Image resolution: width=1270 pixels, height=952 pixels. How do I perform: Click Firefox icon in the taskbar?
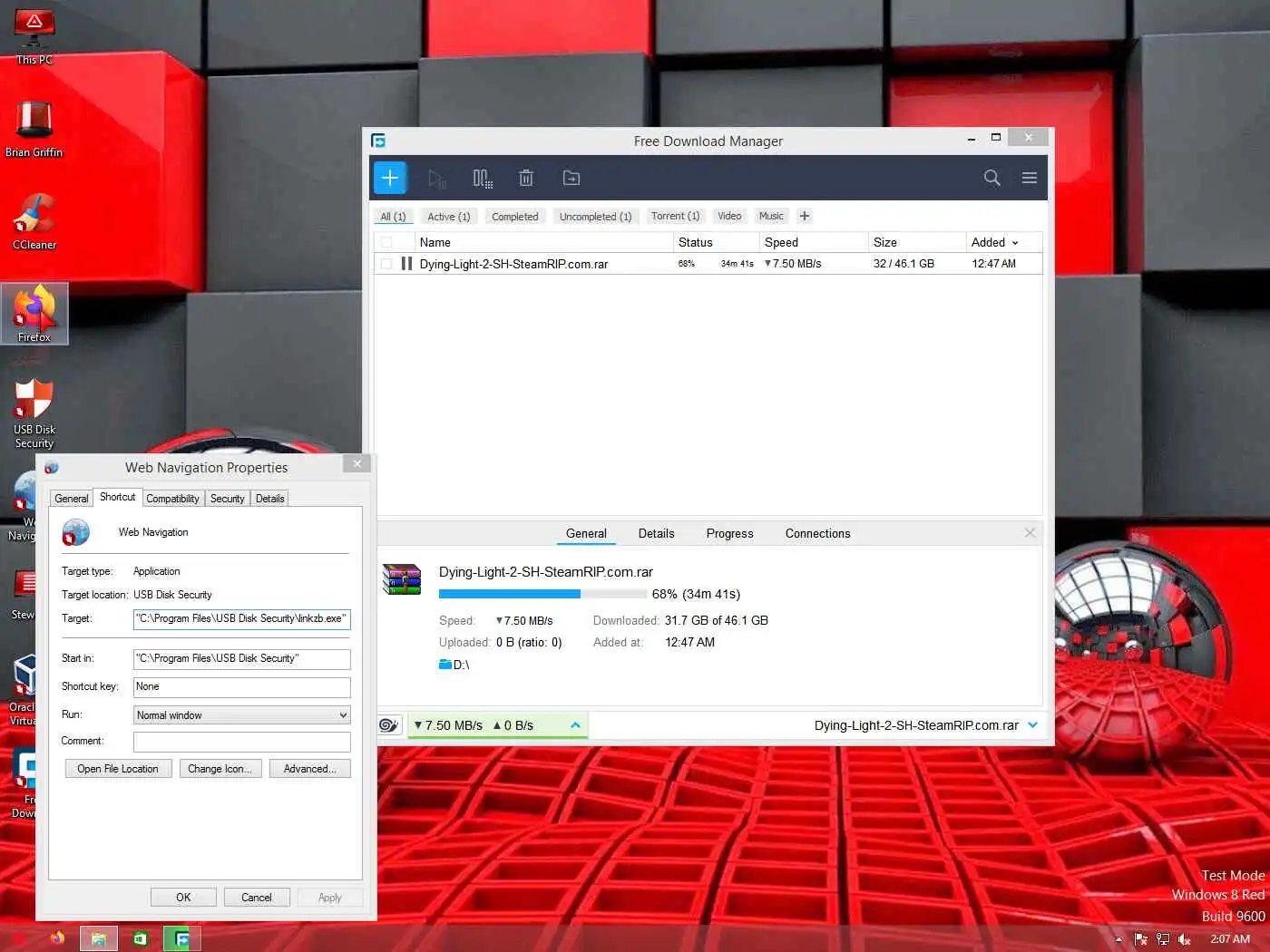click(57, 938)
